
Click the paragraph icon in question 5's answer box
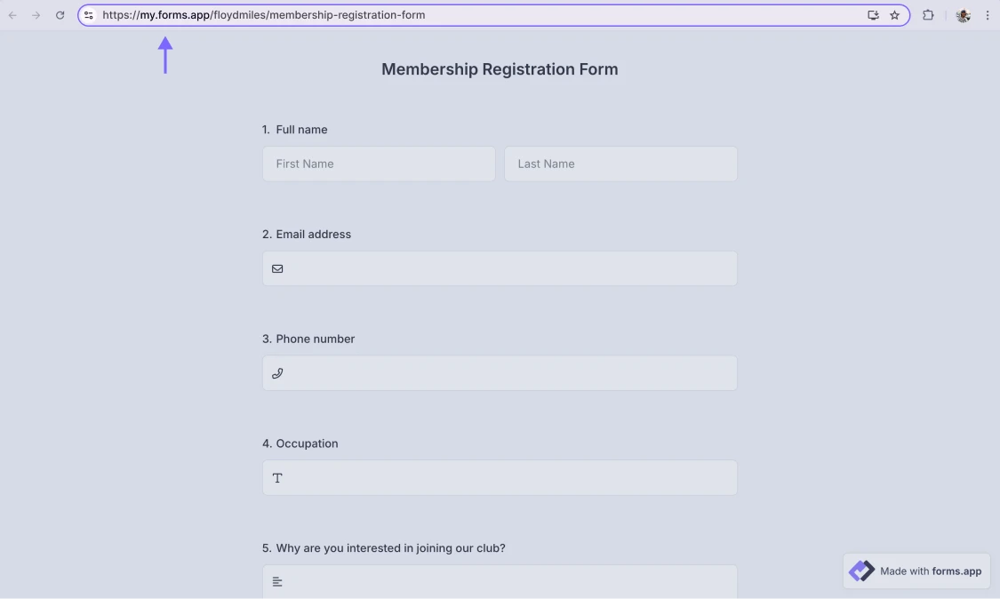[277, 582]
